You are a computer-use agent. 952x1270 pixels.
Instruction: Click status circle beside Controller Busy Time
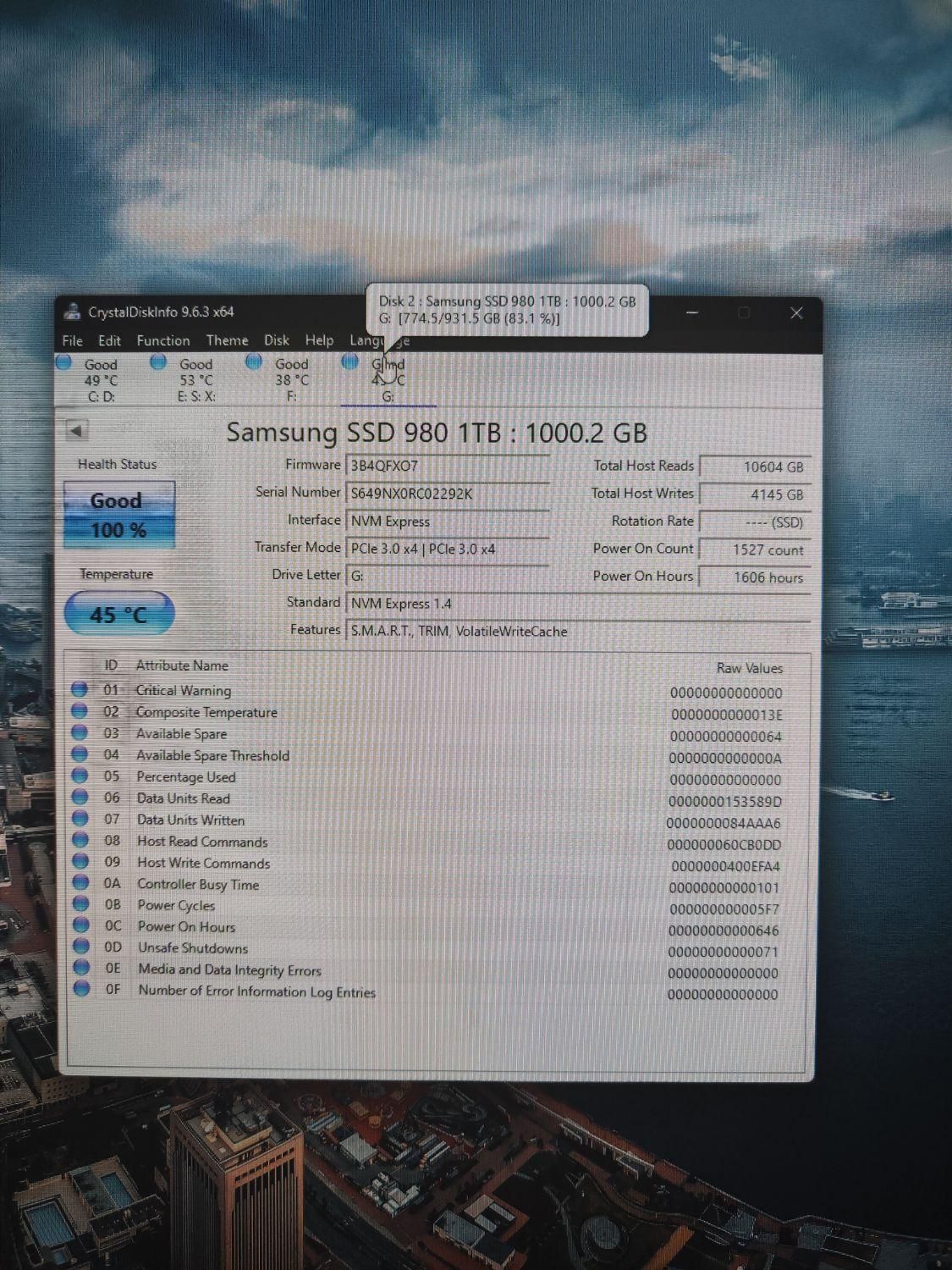(x=80, y=882)
